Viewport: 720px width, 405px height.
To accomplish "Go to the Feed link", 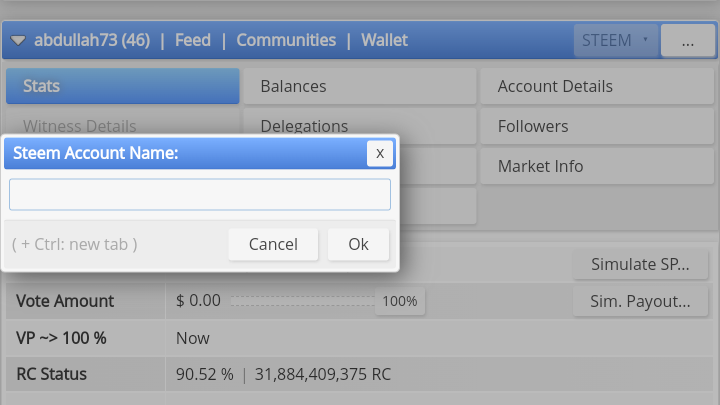I will (x=193, y=40).
